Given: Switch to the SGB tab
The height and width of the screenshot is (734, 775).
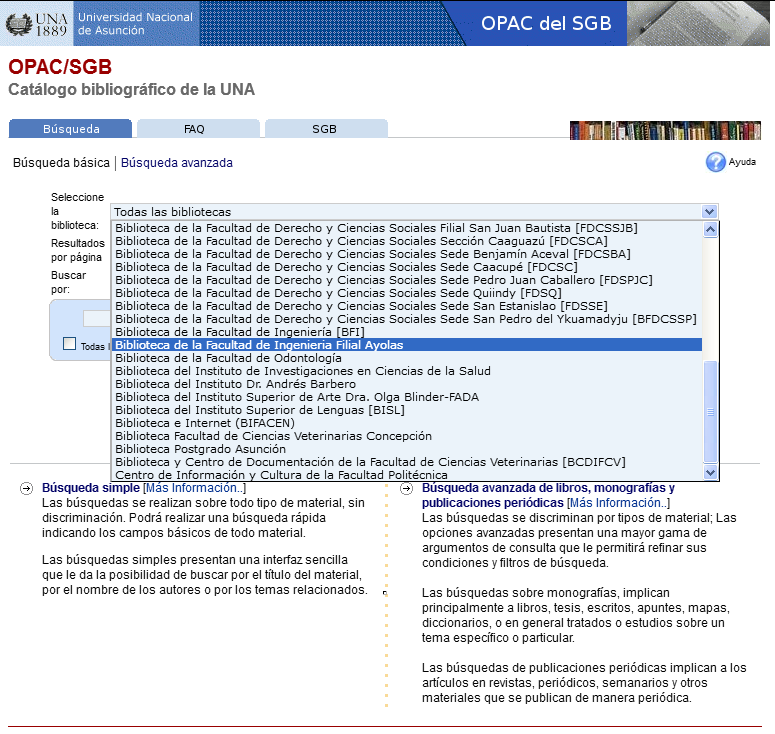Looking at the screenshot, I should click(x=326, y=129).
